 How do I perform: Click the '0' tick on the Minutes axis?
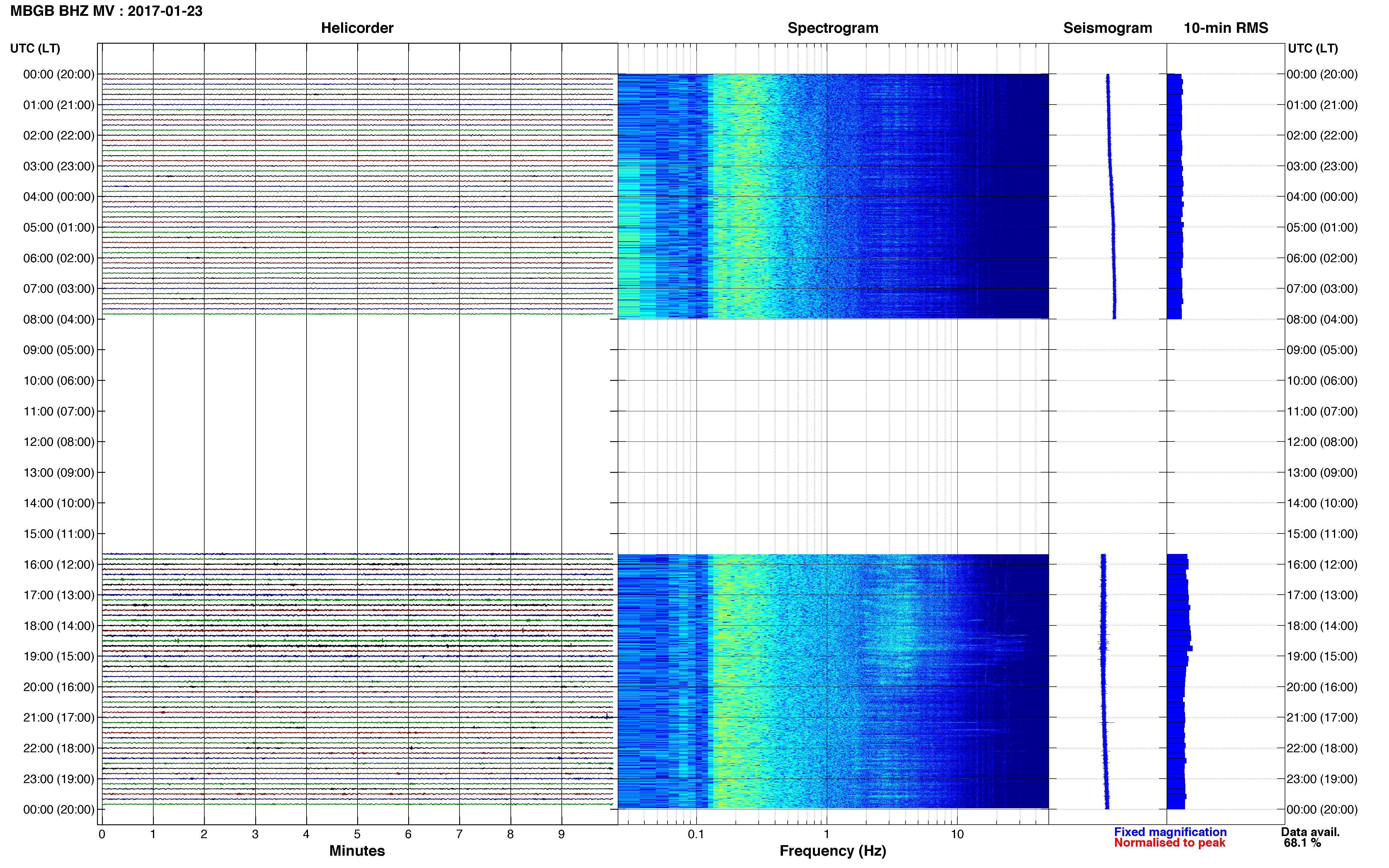102,834
